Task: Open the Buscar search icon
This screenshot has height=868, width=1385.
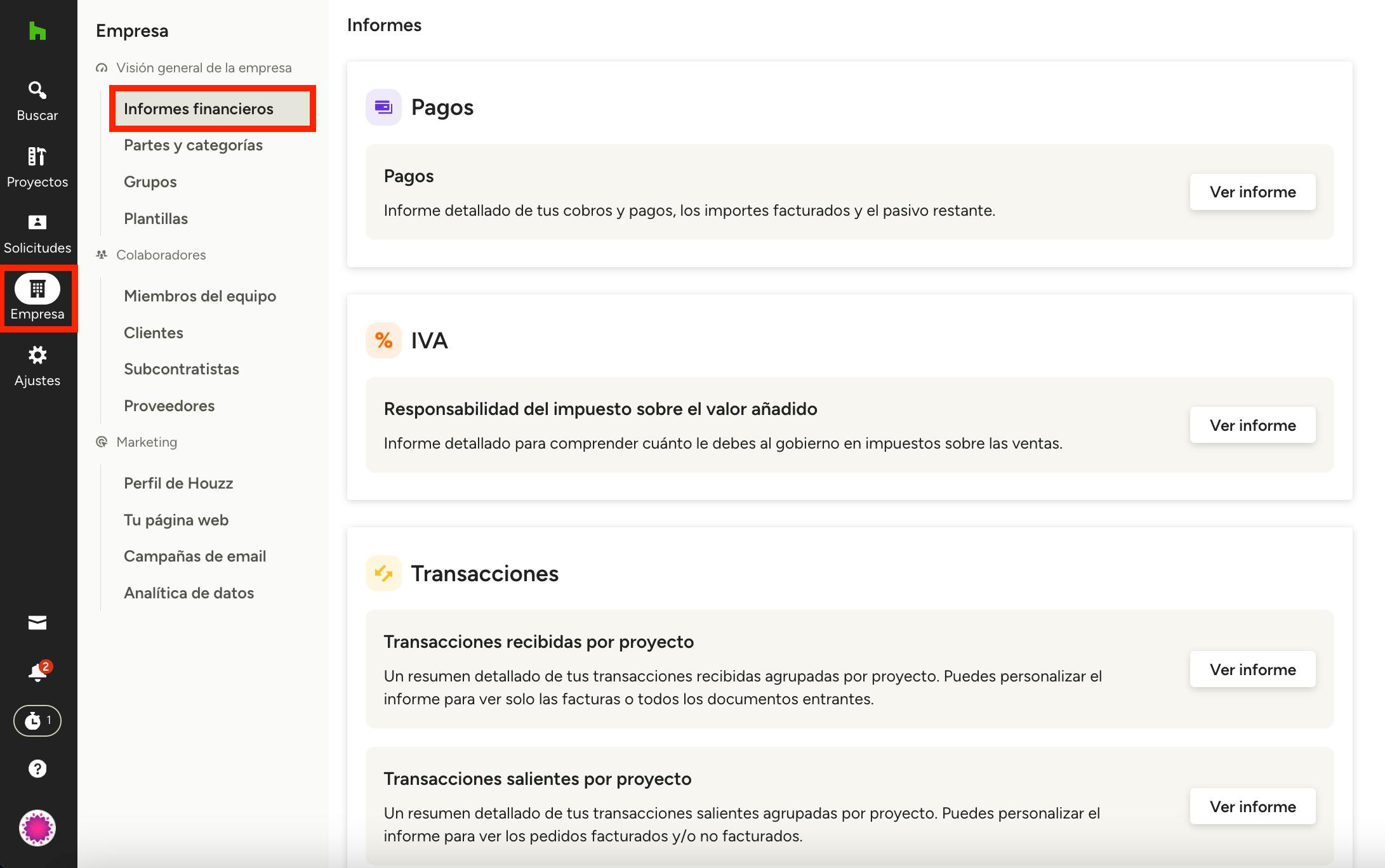Action: [37, 101]
